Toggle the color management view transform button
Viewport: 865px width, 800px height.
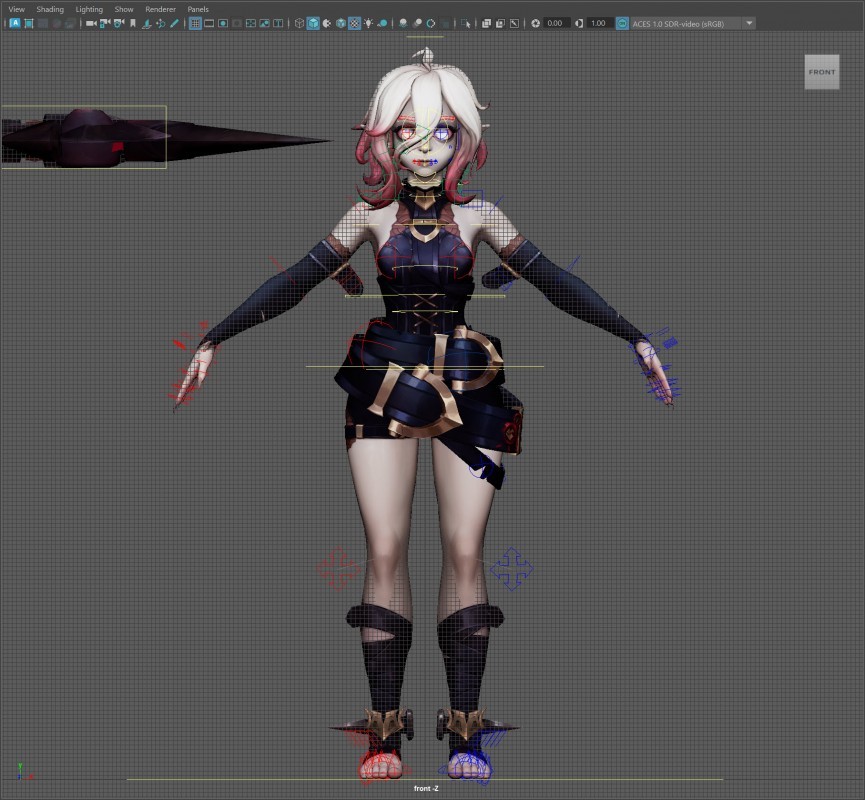pos(623,23)
